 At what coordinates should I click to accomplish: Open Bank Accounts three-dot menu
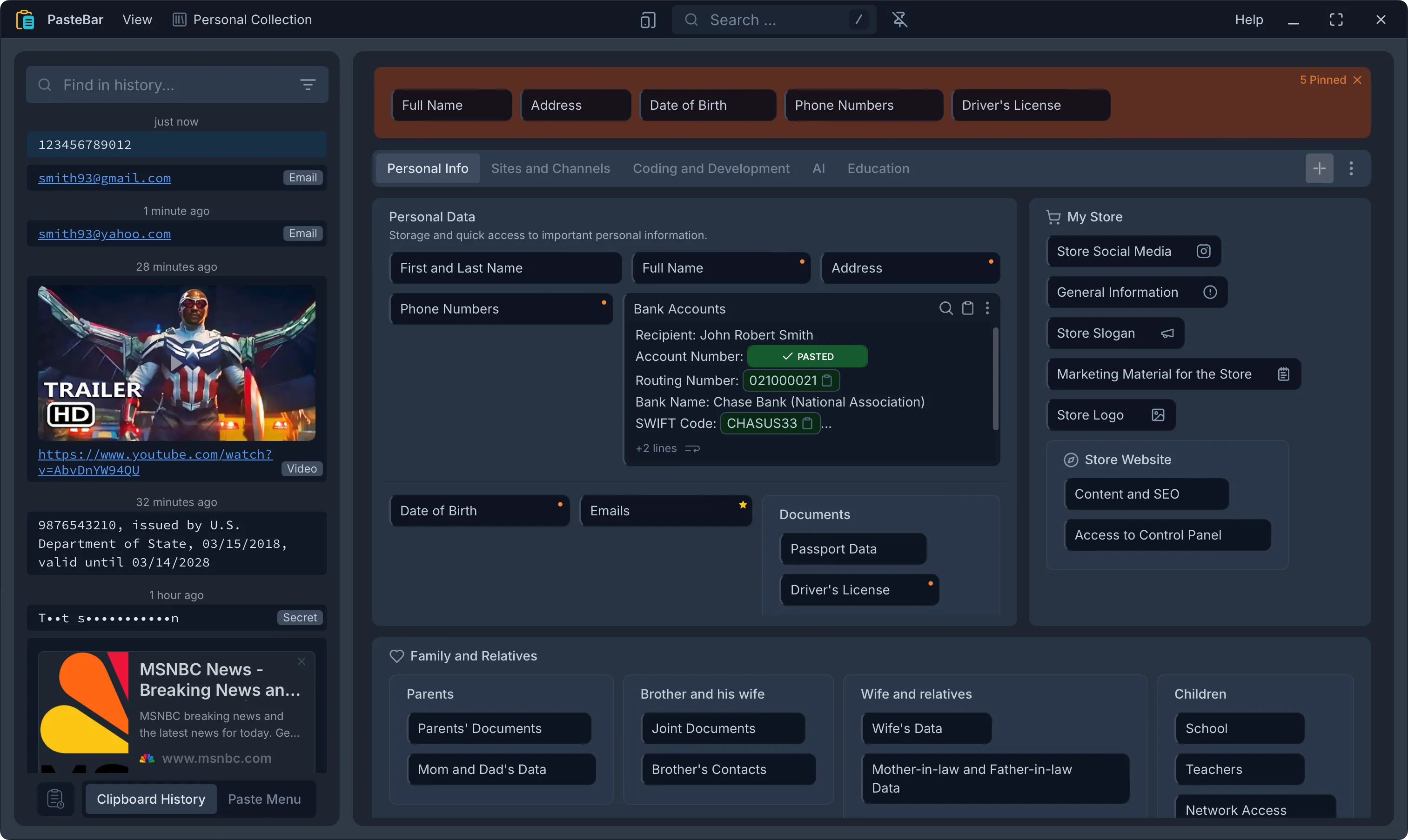coord(987,308)
